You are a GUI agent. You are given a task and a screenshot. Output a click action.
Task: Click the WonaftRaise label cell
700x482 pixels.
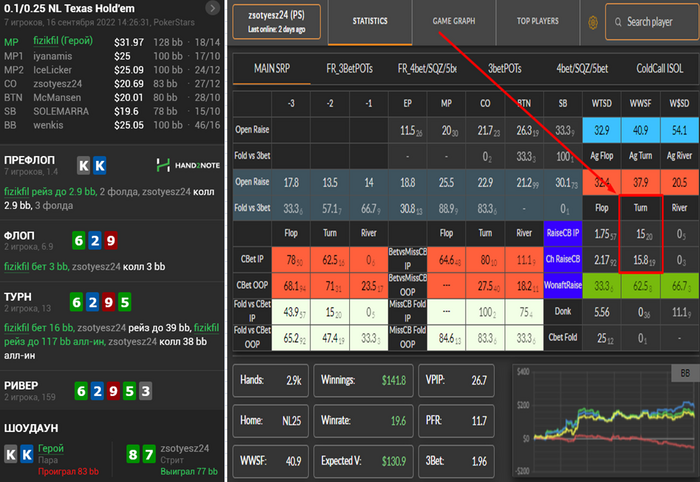(x=562, y=285)
